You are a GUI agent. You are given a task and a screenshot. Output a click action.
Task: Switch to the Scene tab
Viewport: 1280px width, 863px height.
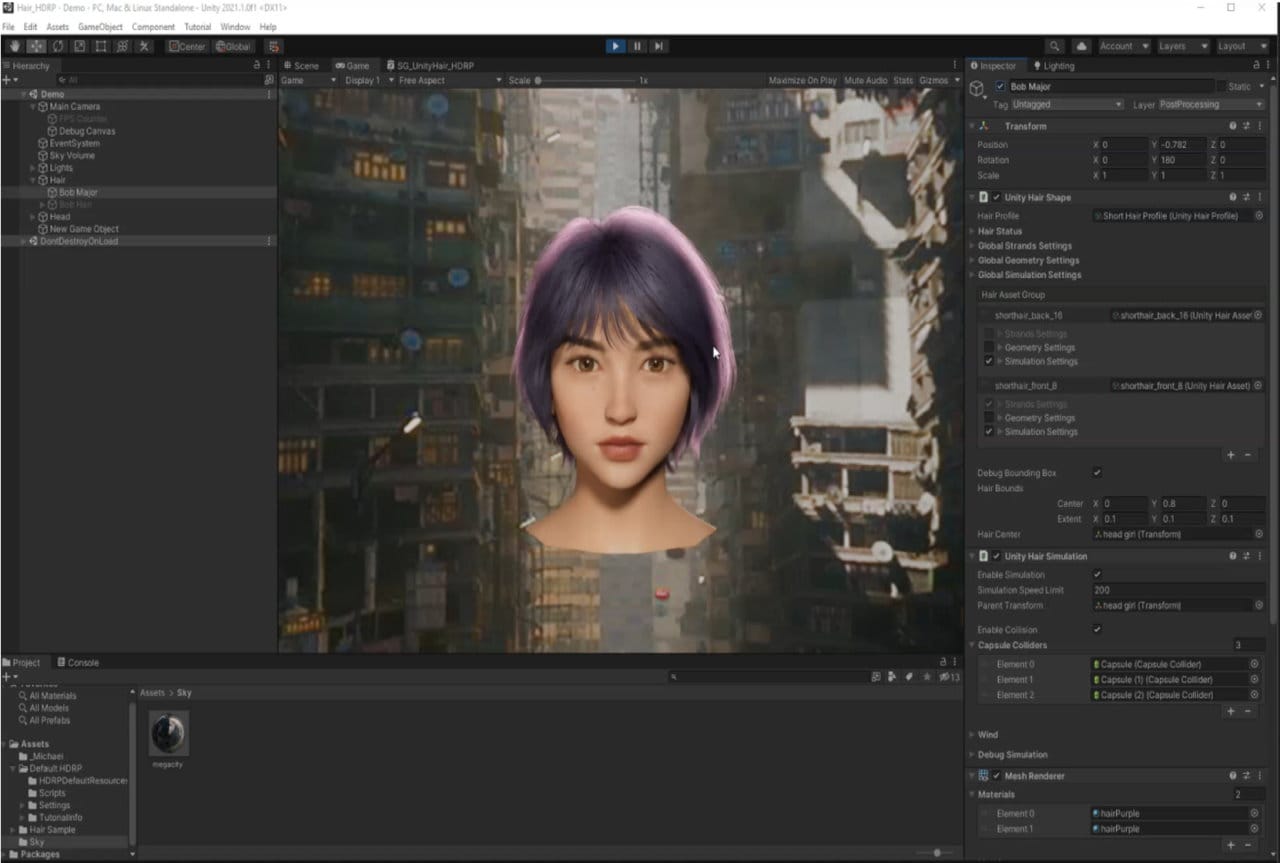coord(302,65)
